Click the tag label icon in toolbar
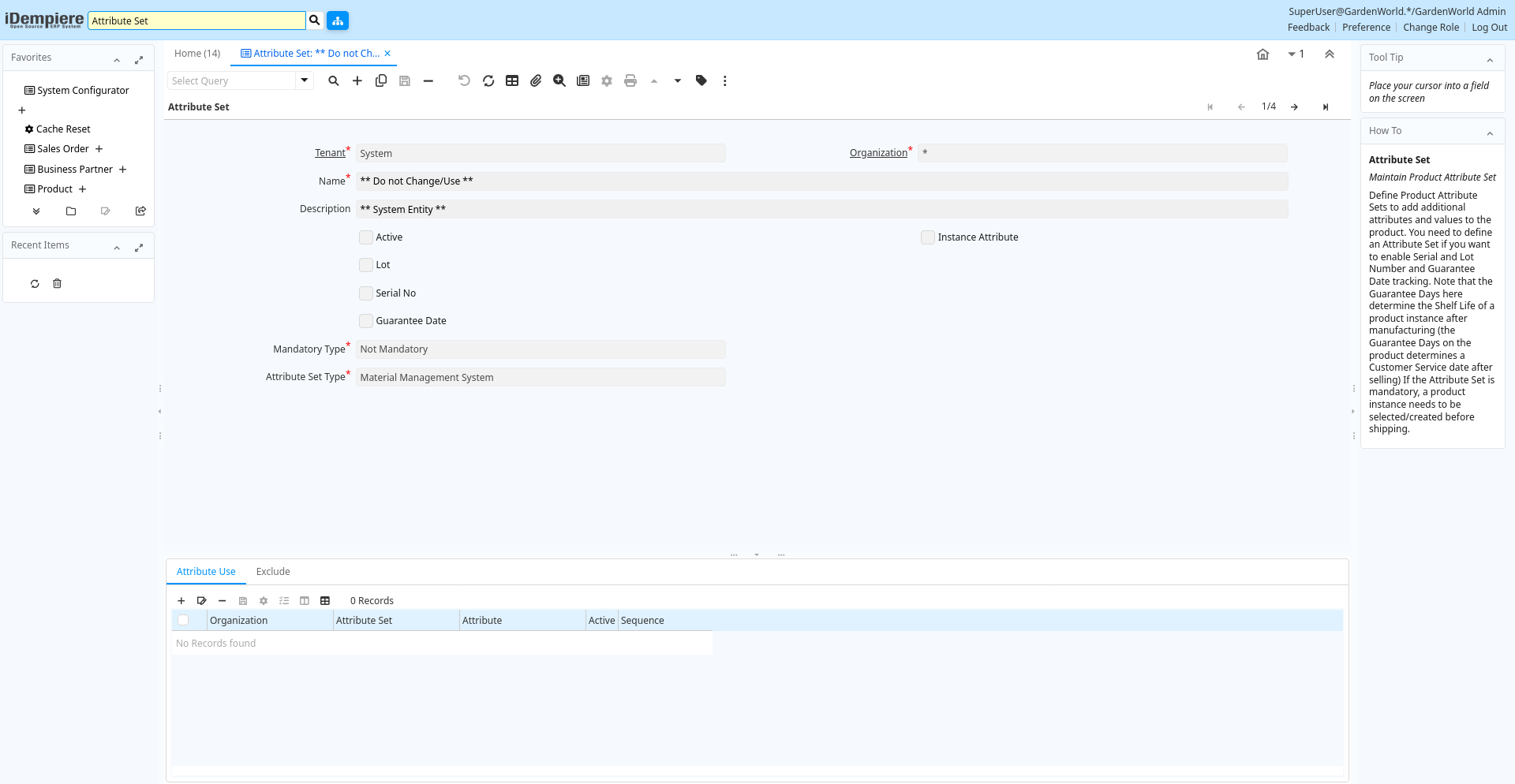The image size is (1515, 784). [701, 80]
